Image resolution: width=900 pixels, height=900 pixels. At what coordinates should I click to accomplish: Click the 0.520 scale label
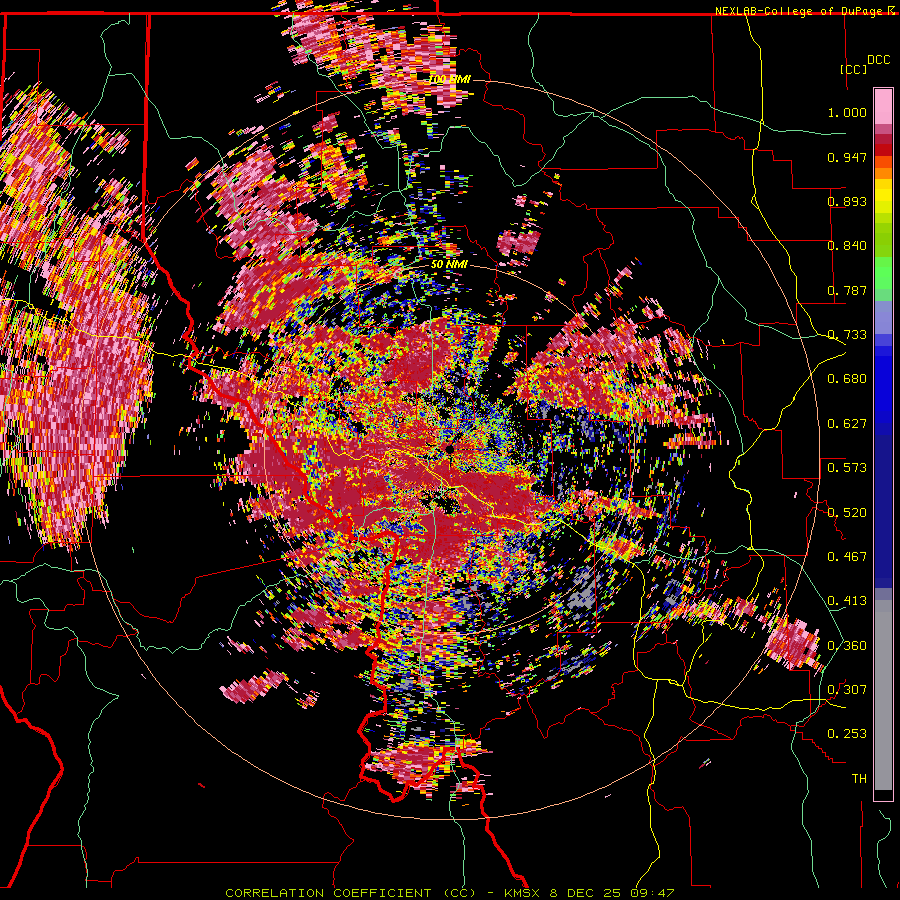pos(847,513)
